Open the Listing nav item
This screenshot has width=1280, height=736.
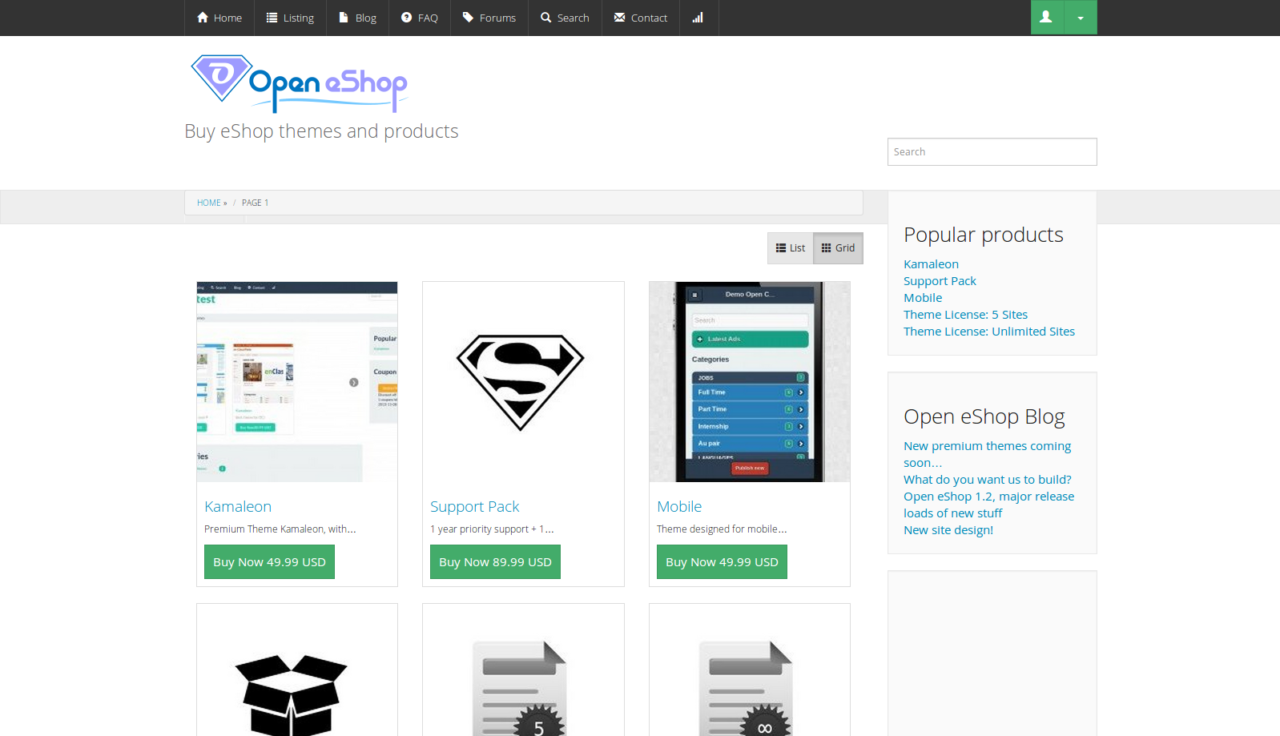290,18
